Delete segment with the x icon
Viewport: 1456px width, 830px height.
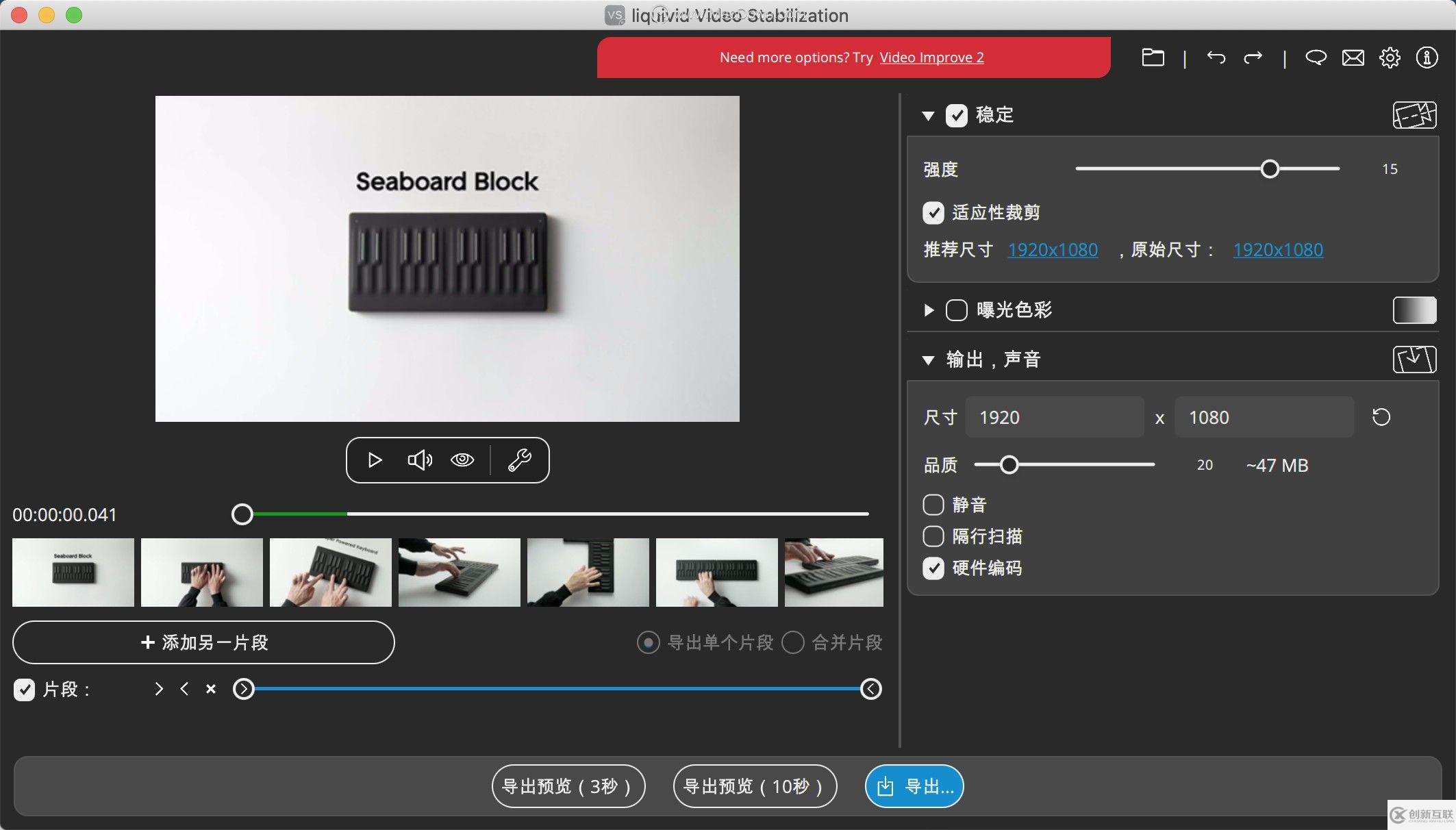point(211,689)
